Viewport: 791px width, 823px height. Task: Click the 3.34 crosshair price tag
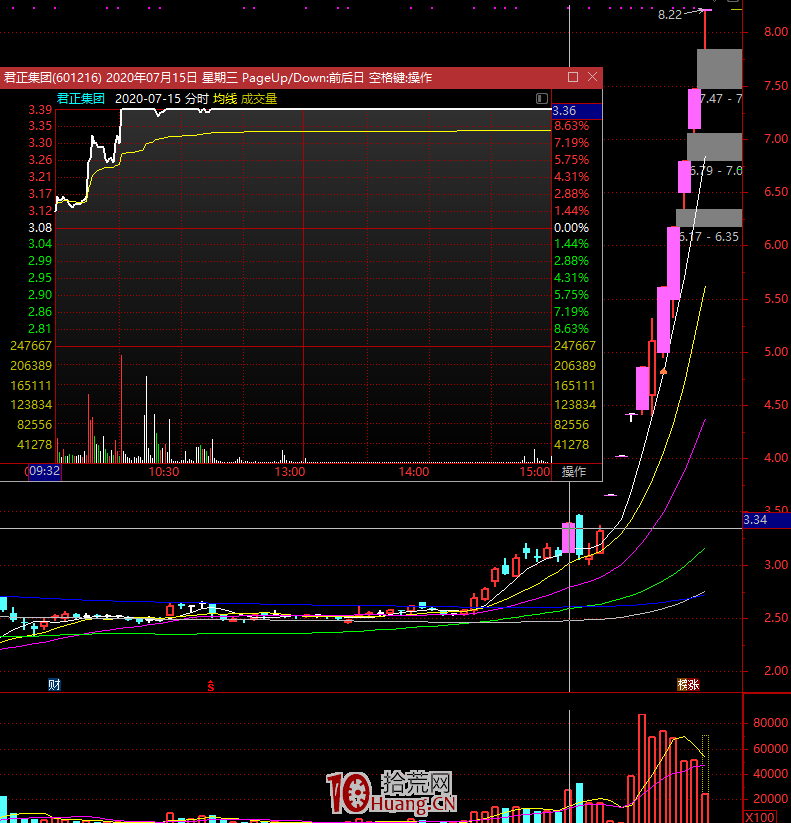[x=756, y=520]
